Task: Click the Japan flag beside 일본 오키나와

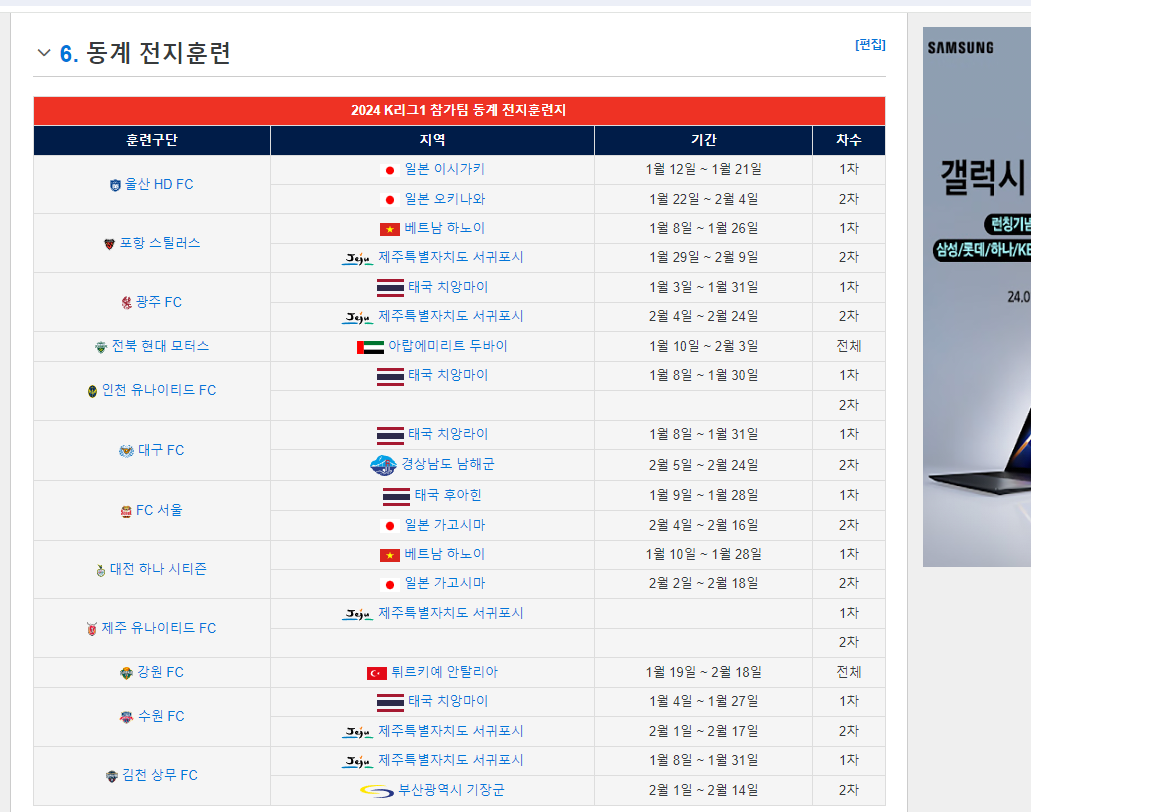Action: click(x=389, y=200)
